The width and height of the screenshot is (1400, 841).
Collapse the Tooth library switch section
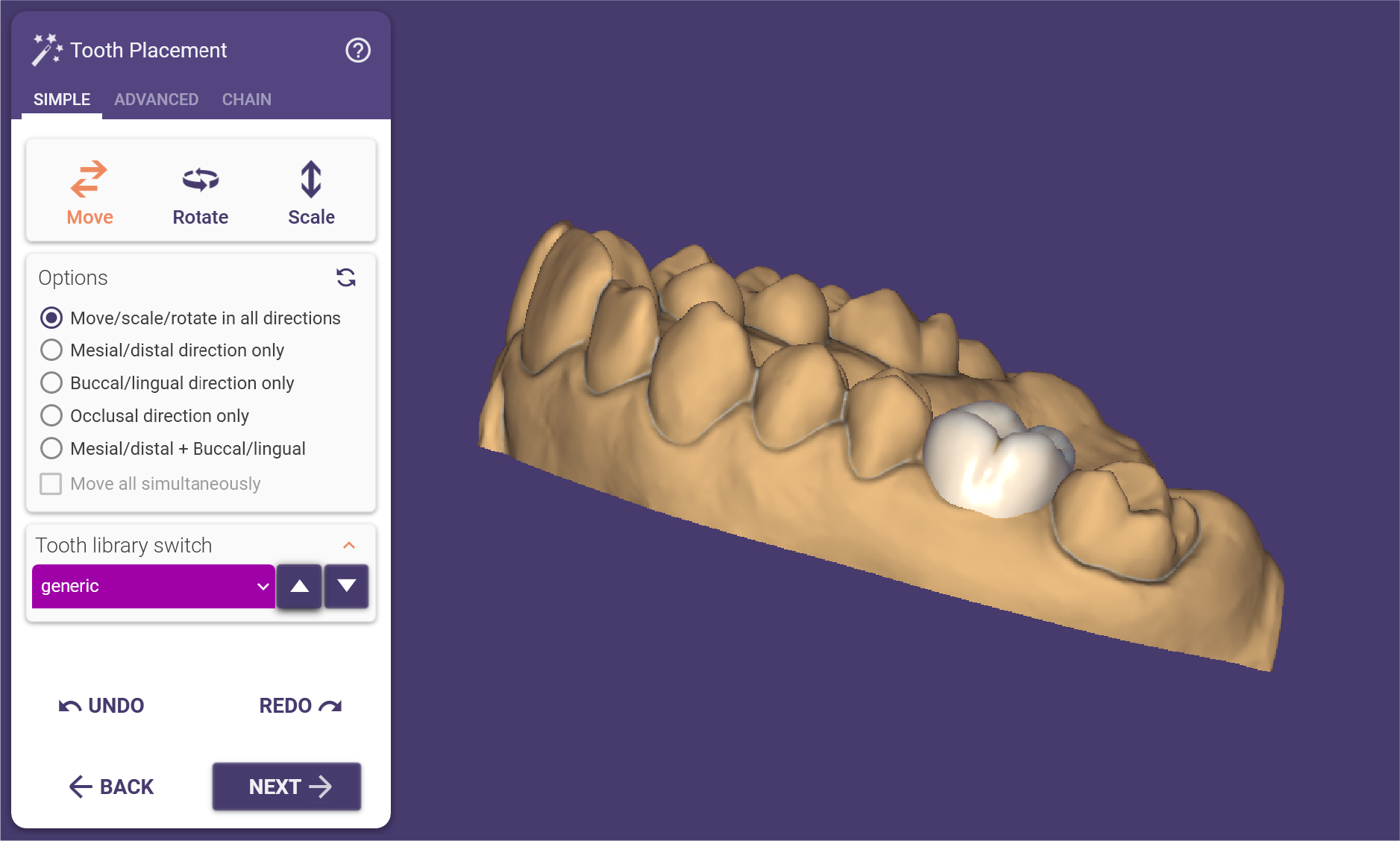point(349,545)
